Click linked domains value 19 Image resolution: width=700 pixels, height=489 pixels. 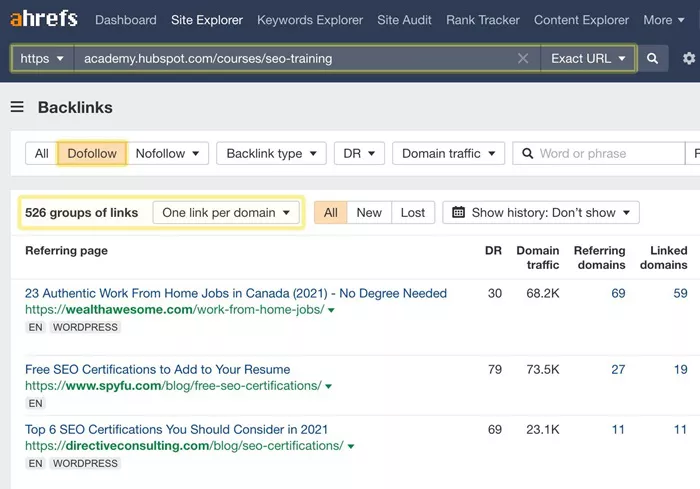point(680,369)
